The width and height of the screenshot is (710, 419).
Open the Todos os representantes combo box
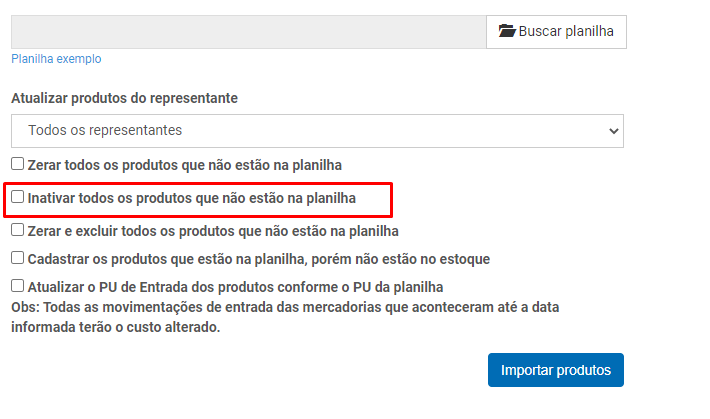click(317, 131)
